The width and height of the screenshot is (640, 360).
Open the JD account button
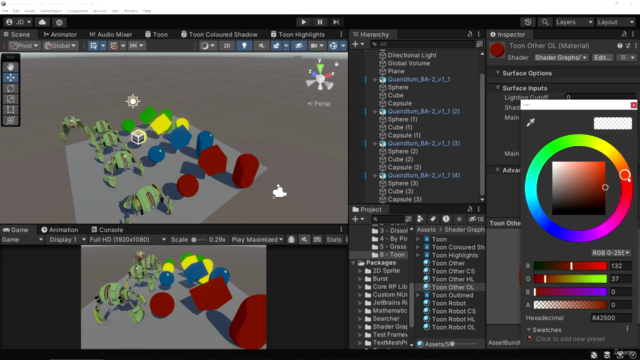click(x=18, y=22)
